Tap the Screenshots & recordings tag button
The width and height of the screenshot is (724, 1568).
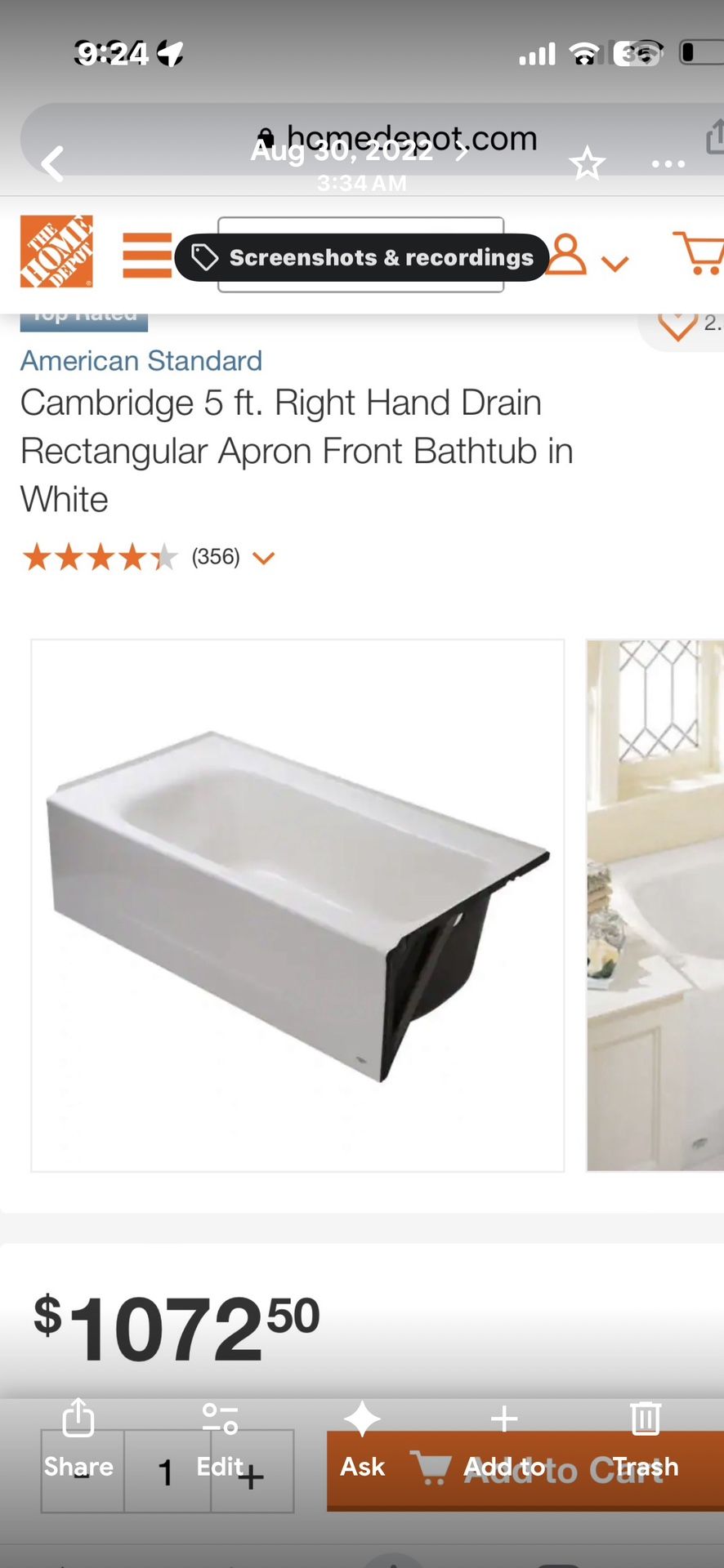point(361,257)
